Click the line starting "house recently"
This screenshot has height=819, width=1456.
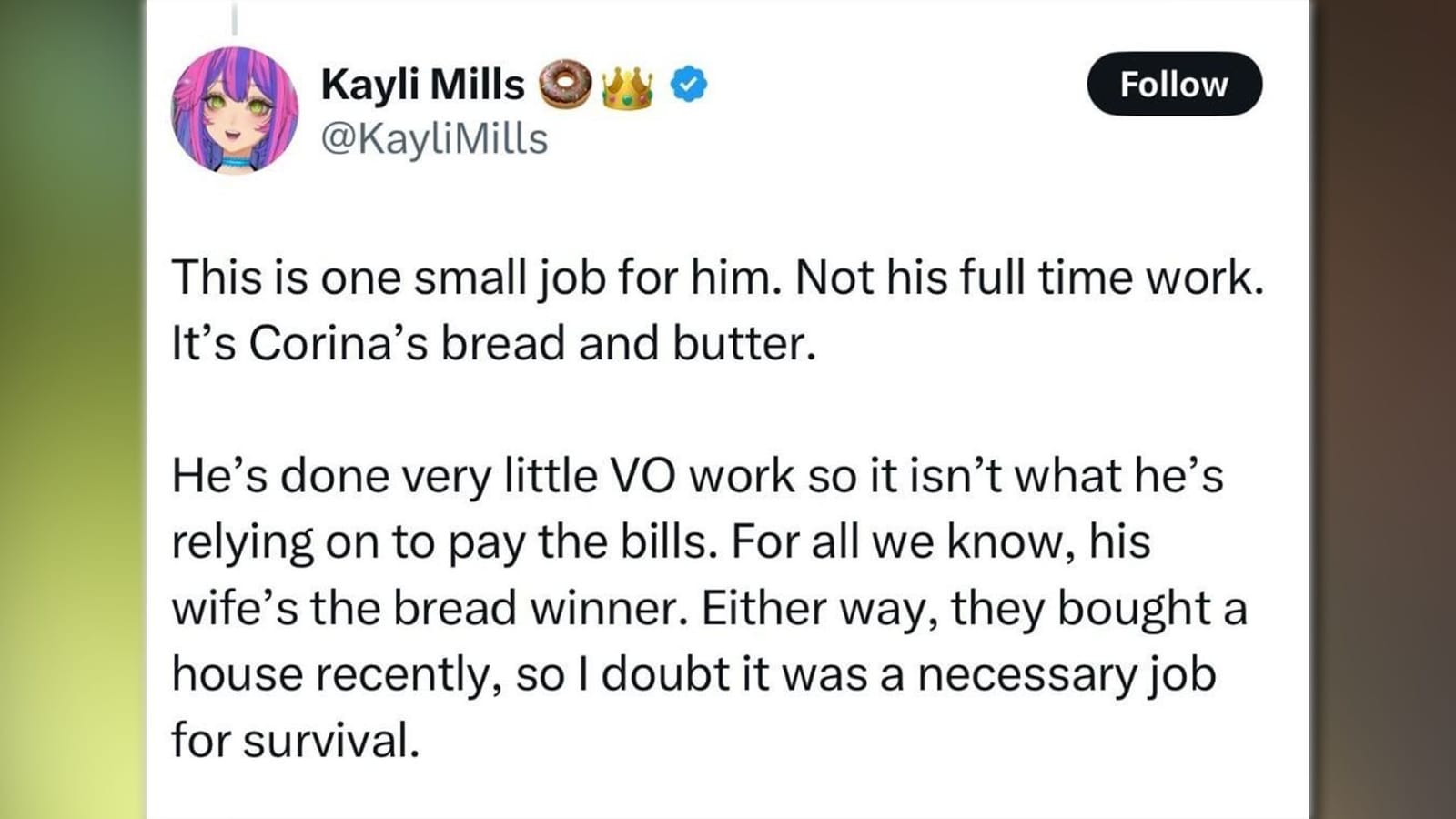click(693, 674)
